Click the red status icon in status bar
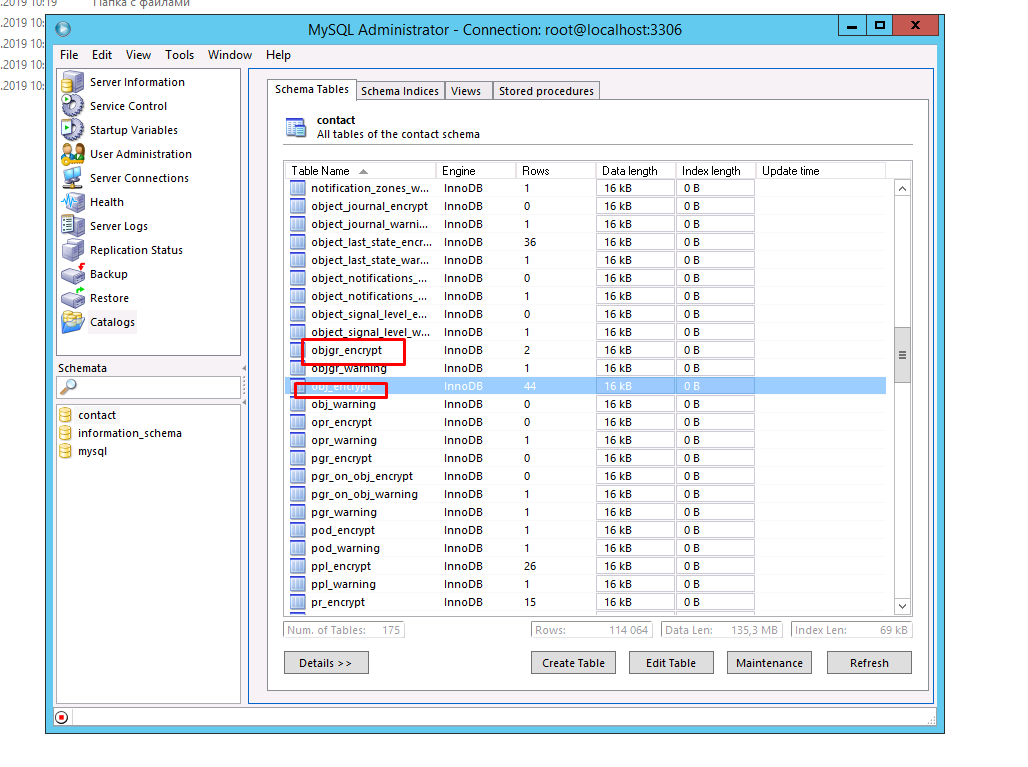The width and height of the screenshot is (1028, 767). point(62,717)
